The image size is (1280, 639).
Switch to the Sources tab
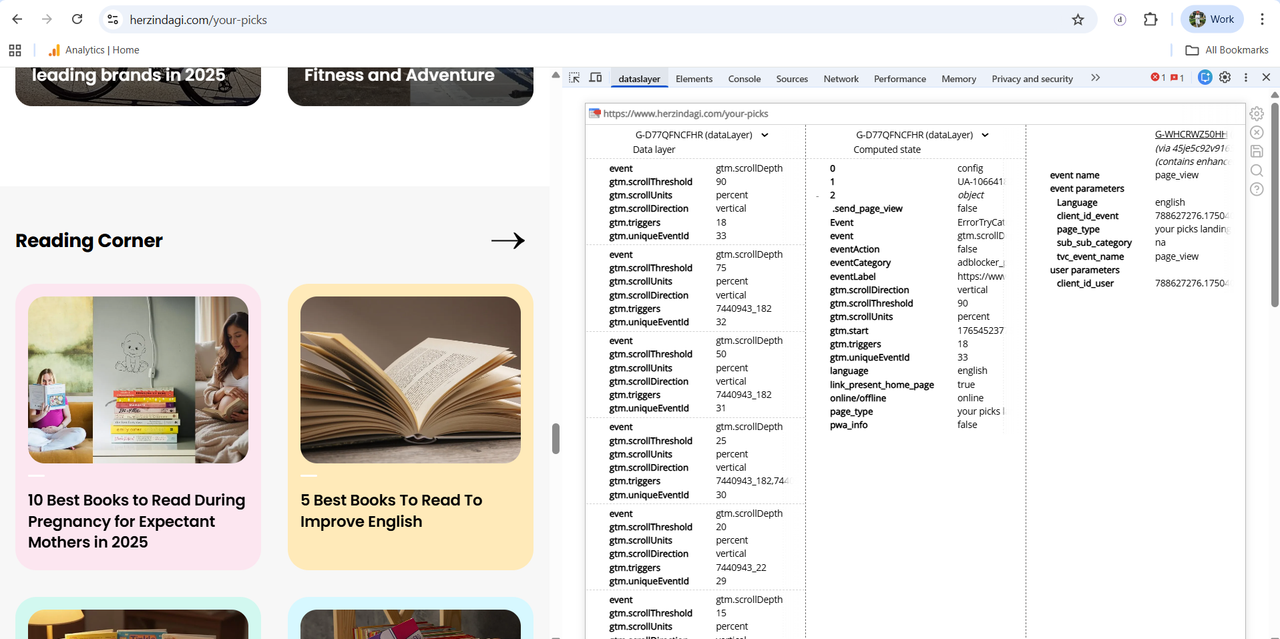click(x=792, y=79)
